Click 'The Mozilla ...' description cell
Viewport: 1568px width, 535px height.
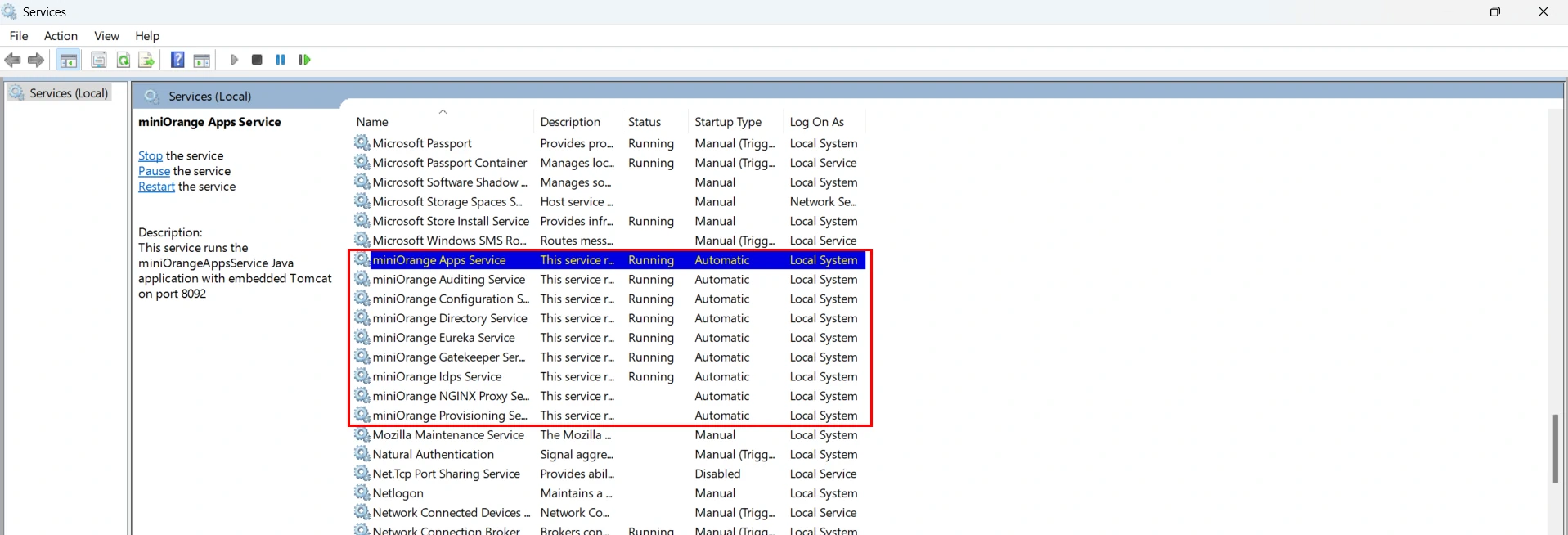pyautogui.click(x=576, y=435)
